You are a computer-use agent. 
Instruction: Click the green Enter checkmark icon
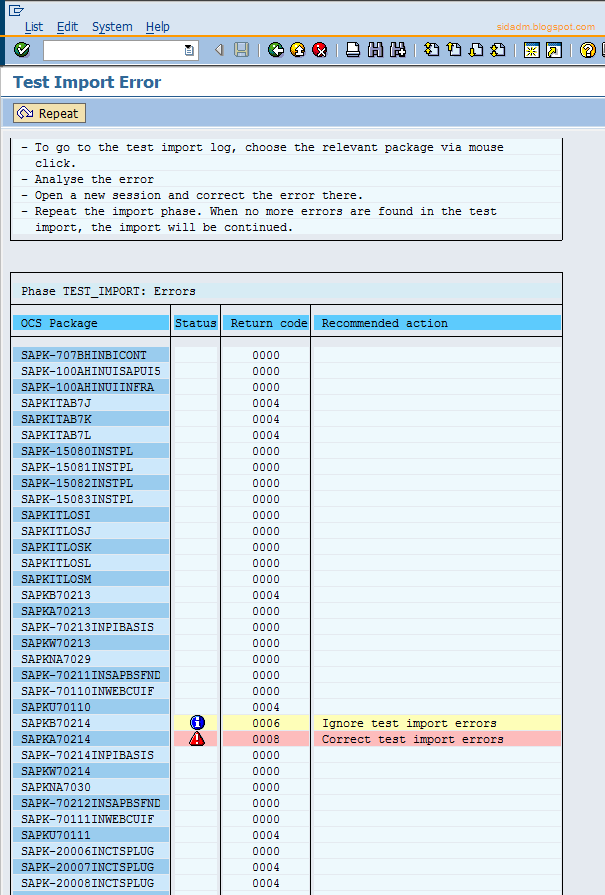tap(22, 50)
